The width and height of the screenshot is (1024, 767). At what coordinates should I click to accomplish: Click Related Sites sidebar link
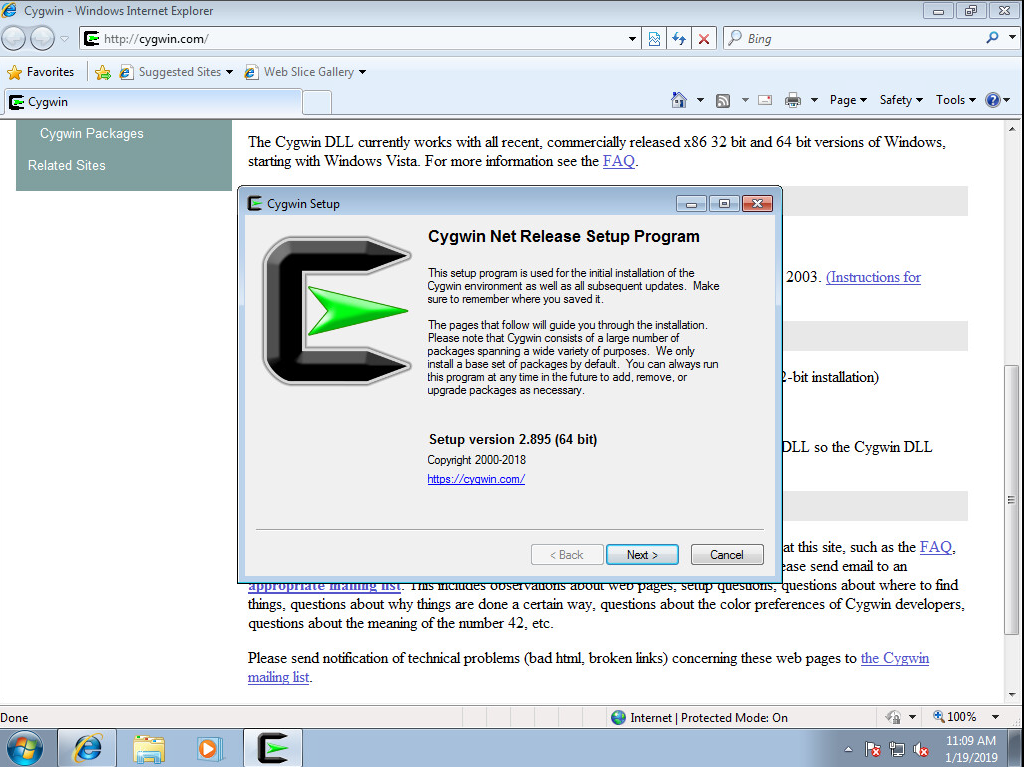point(67,165)
